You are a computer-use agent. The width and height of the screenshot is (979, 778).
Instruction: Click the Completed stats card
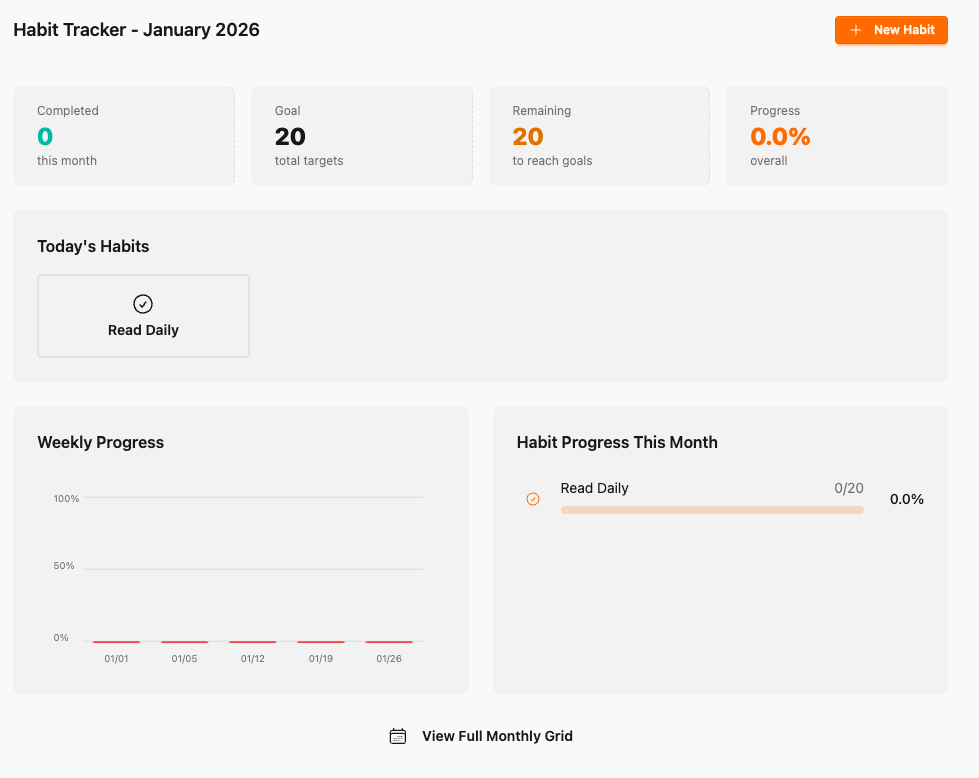[x=123, y=135]
